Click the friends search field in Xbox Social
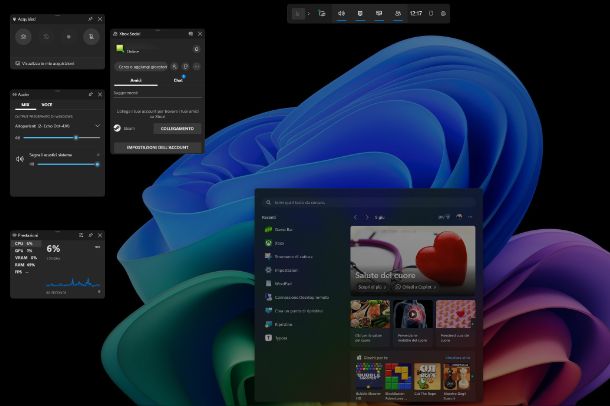 point(142,67)
